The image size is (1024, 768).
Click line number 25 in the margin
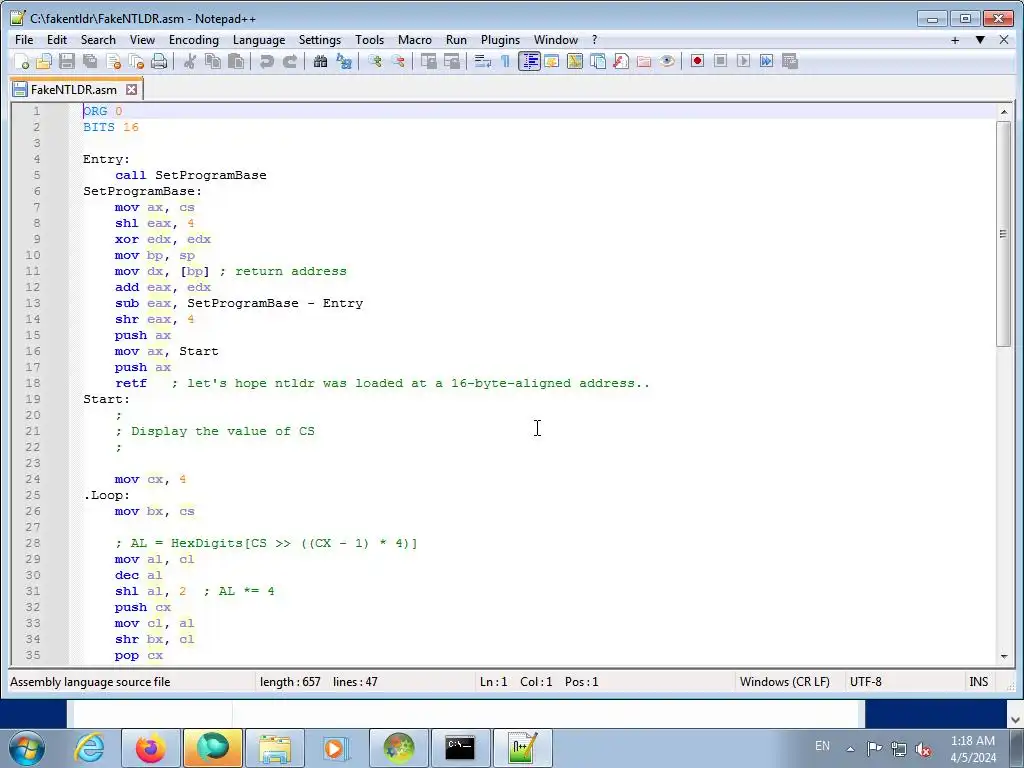point(33,495)
